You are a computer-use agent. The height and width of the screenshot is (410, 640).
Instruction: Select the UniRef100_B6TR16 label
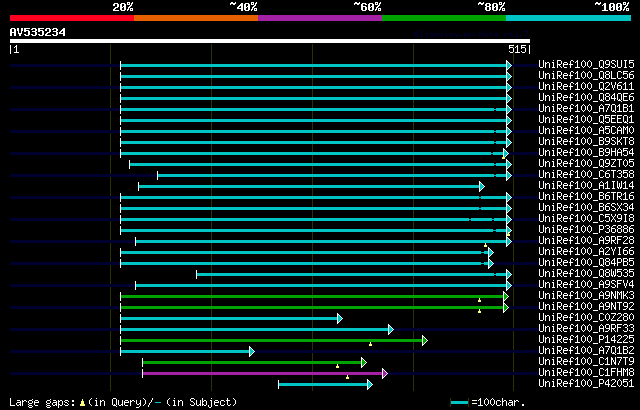pos(586,197)
